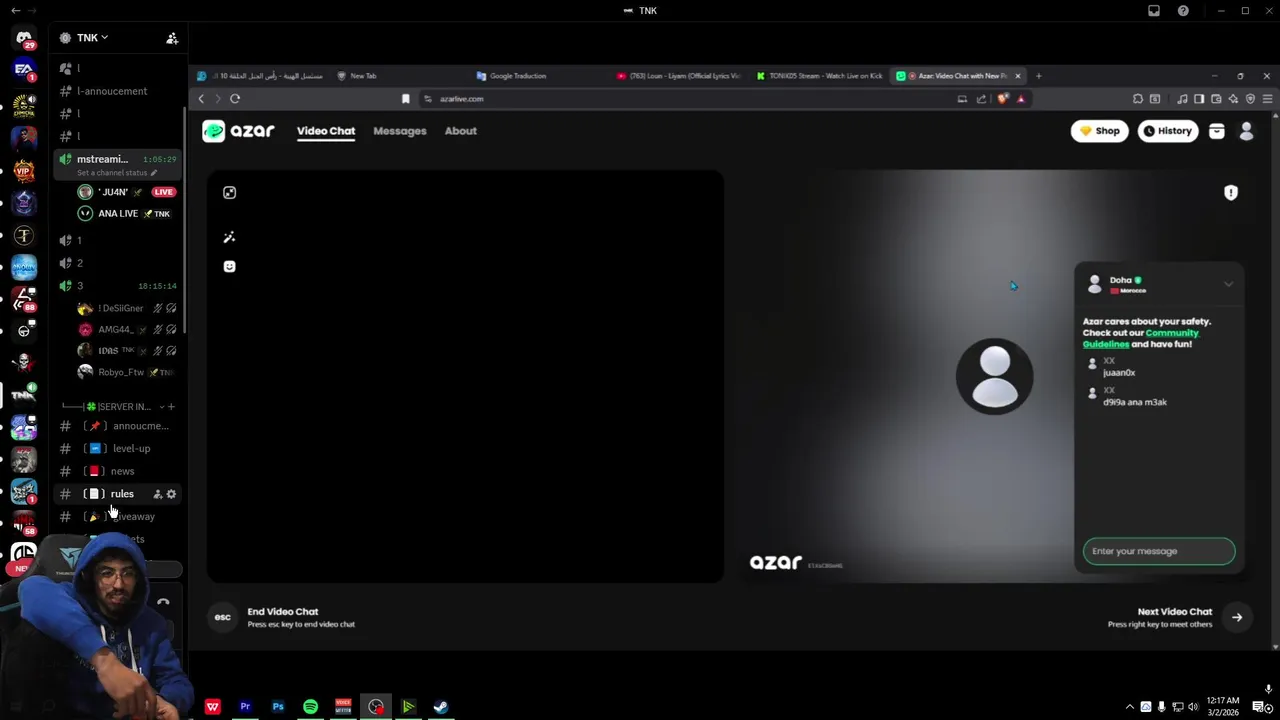Open Photoshop from the taskbar
This screenshot has width=1280, height=720.
pyautogui.click(x=278, y=707)
